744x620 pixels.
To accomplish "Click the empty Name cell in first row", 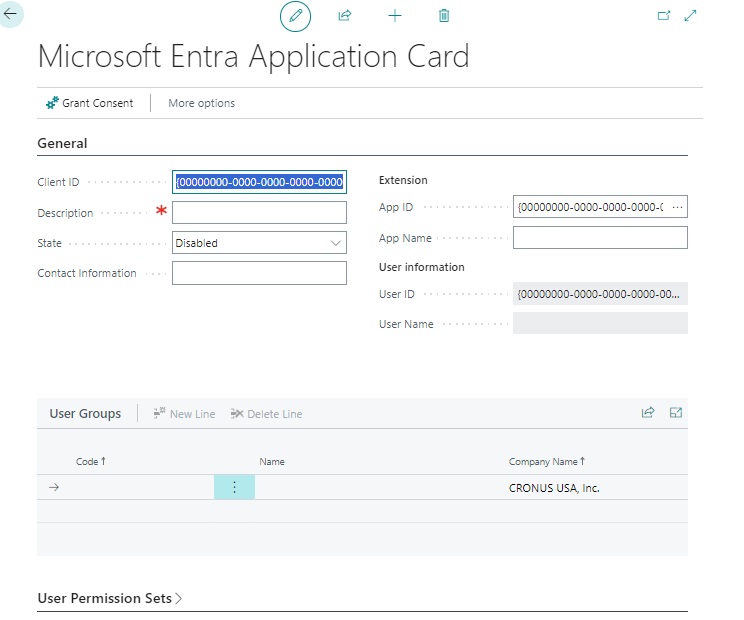I will pyautogui.click(x=380, y=487).
